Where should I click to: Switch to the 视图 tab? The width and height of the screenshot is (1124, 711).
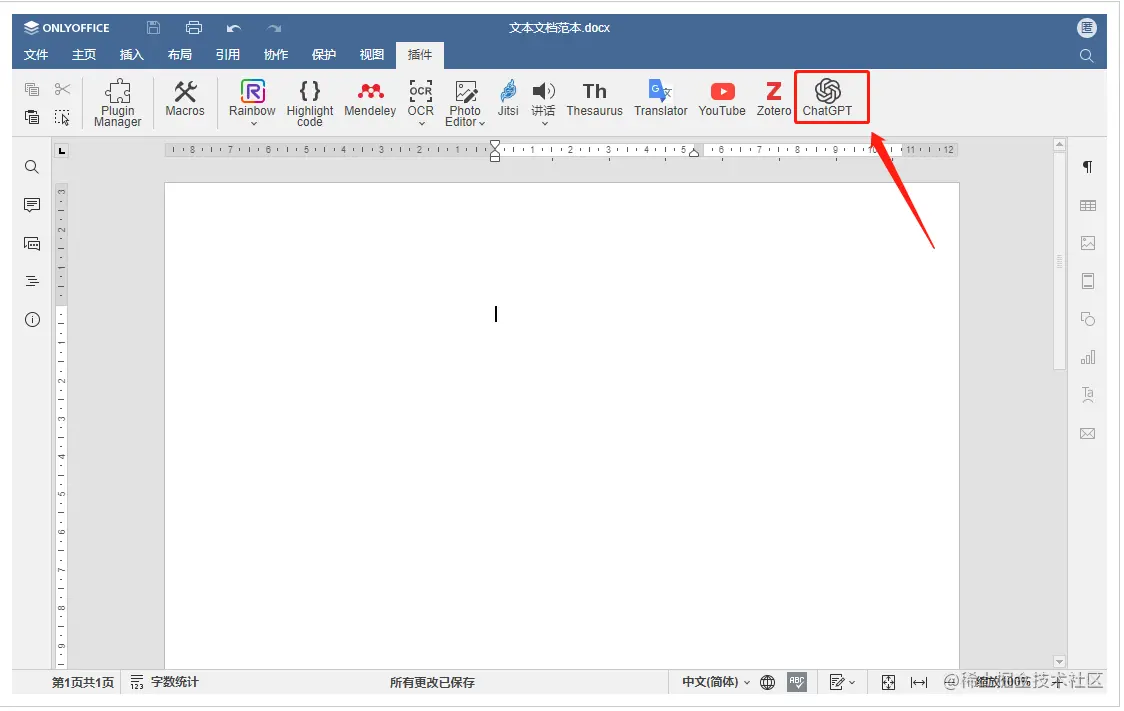[371, 55]
